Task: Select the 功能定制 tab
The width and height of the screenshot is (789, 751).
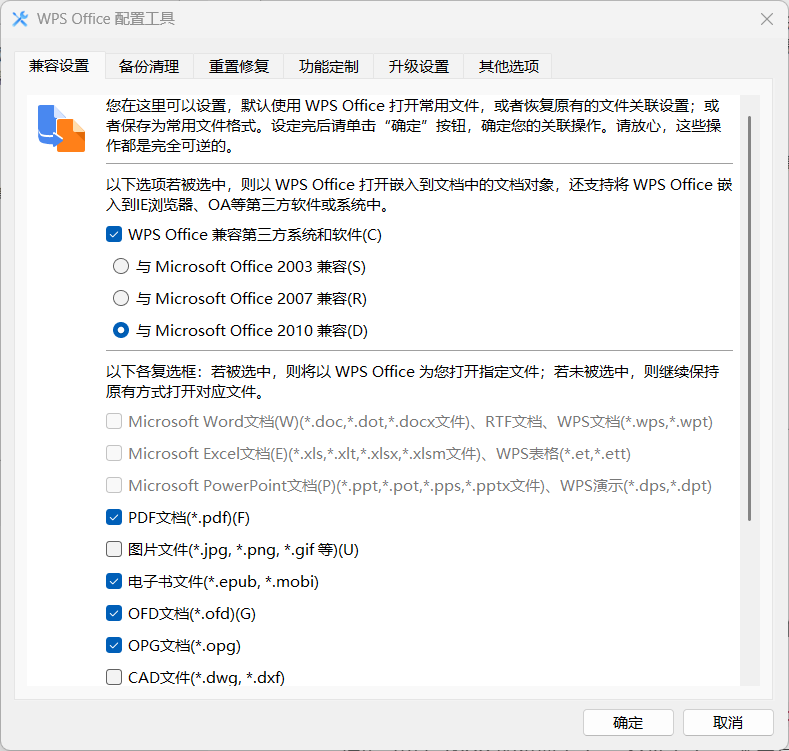Action: click(329, 66)
